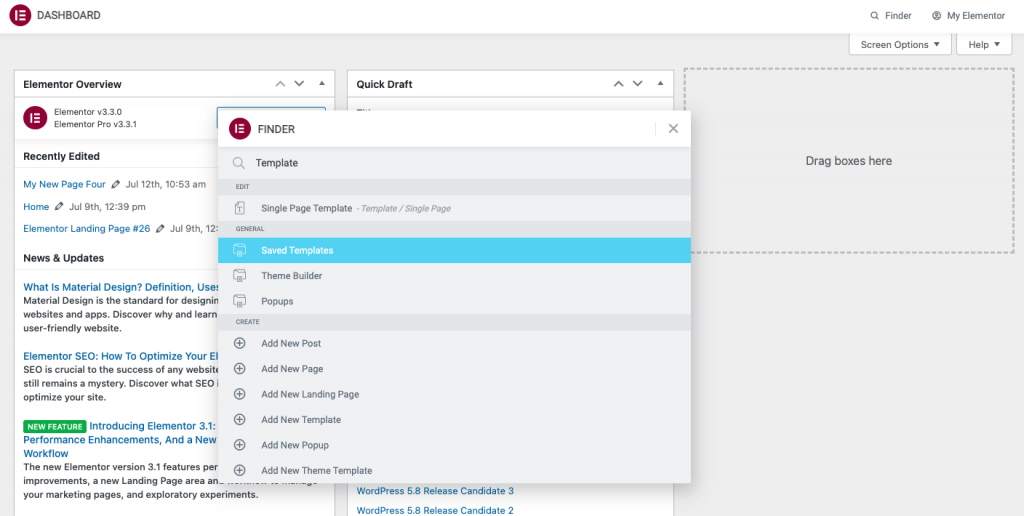Click the magnifier icon beside Finder in the top bar

874,16
